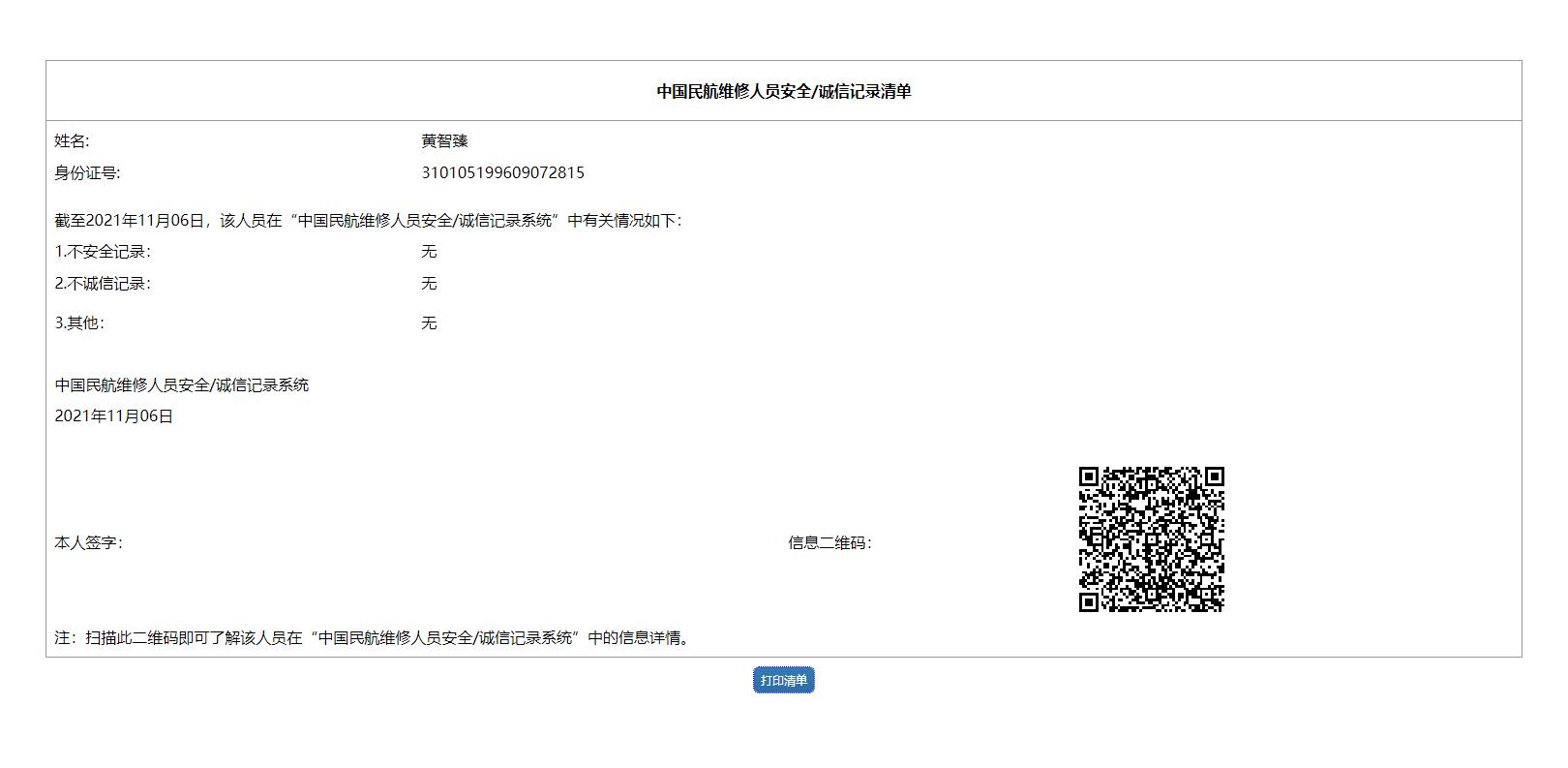Click the information QR code image
Image resolution: width=1568 pixels, height=768 pixels.
[x=1151, y=539]
